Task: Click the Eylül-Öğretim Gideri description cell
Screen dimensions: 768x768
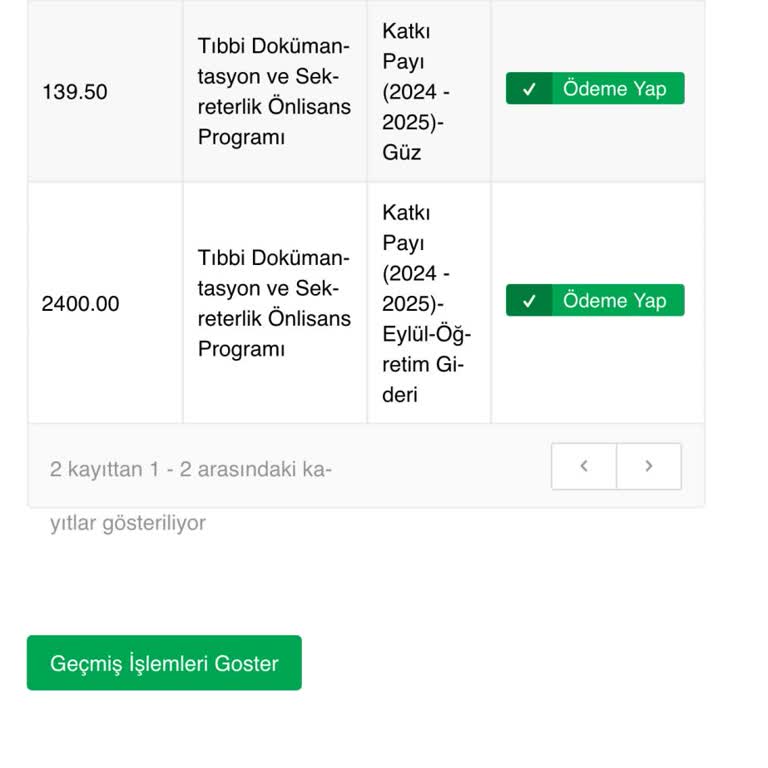Action: point(426,304)
